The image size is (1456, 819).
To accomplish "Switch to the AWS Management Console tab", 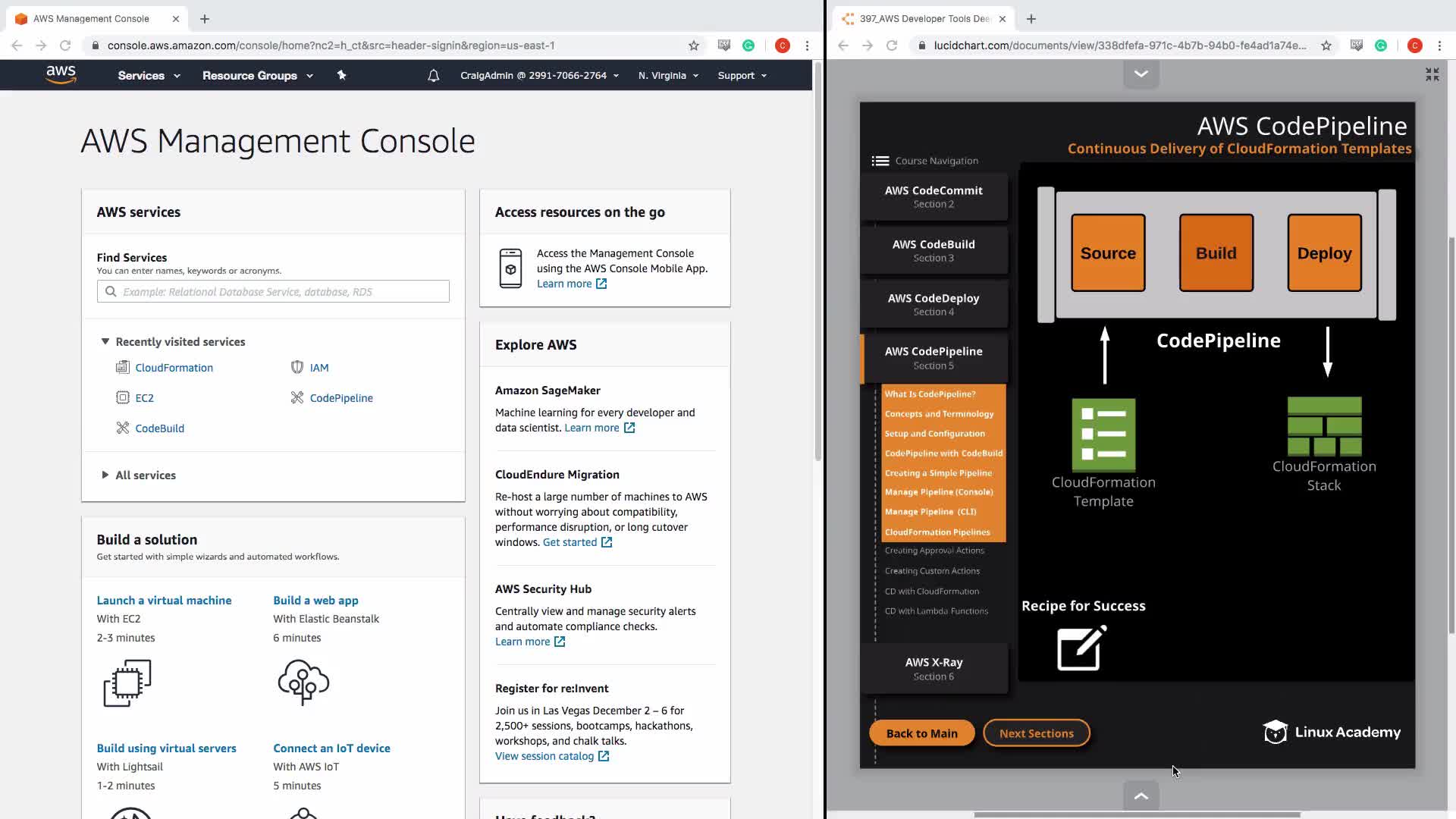I will [x=91, y=19].
